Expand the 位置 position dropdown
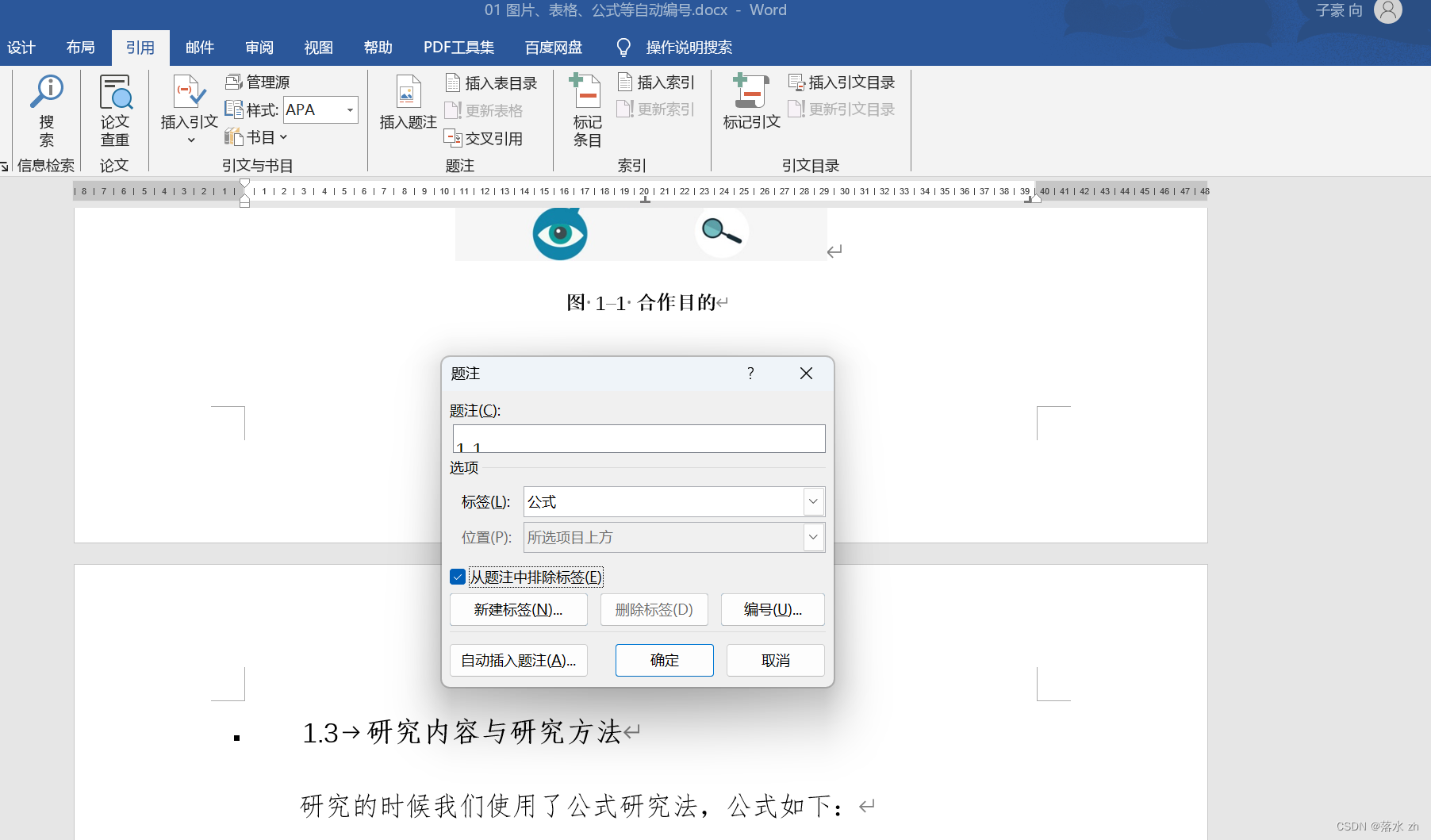Screen dimensions: 1431x840 click(x=813, y=537)
